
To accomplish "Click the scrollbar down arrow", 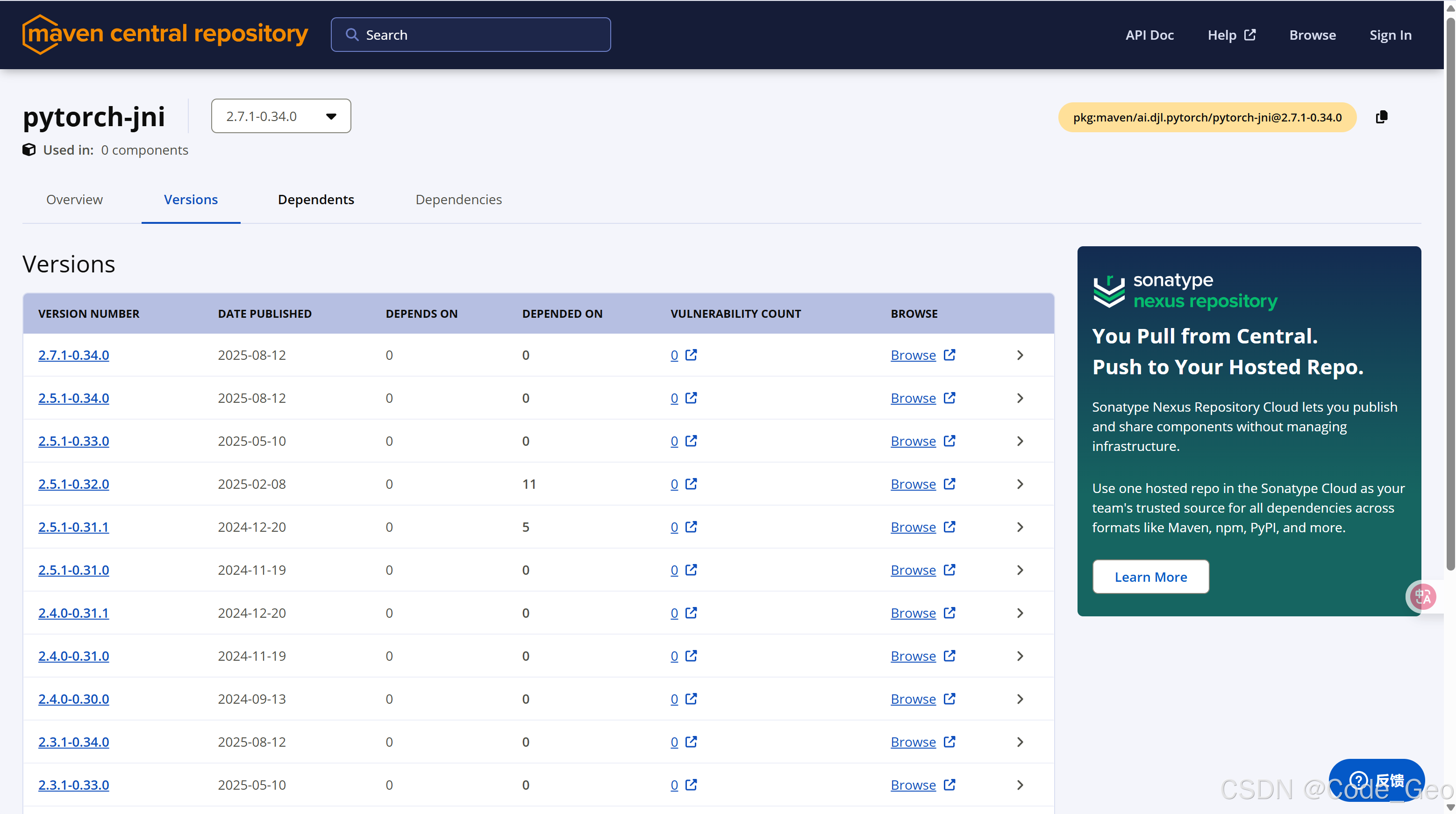I will [1450, 808].
